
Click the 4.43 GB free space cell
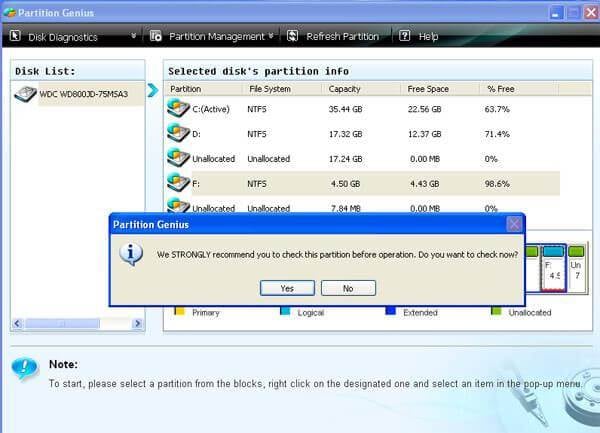click(424, 184)
